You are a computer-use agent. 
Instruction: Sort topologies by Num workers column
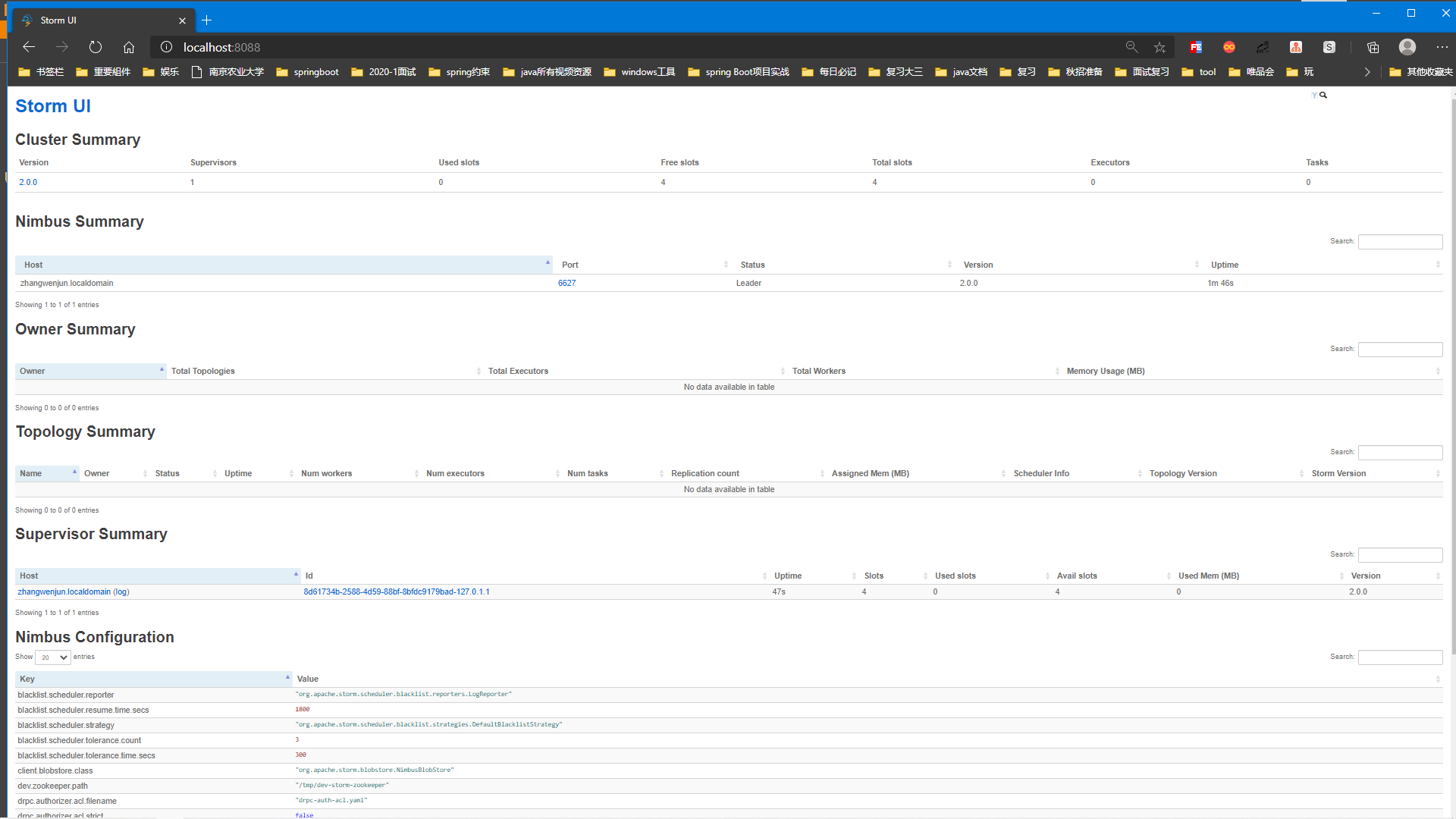coord(358,473)
